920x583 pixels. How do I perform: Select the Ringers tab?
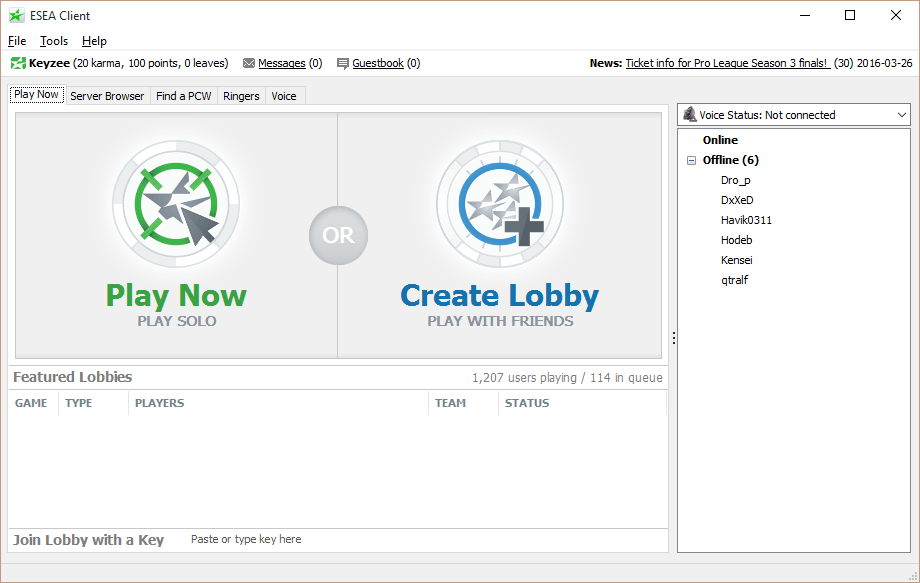tap(241, 96)
